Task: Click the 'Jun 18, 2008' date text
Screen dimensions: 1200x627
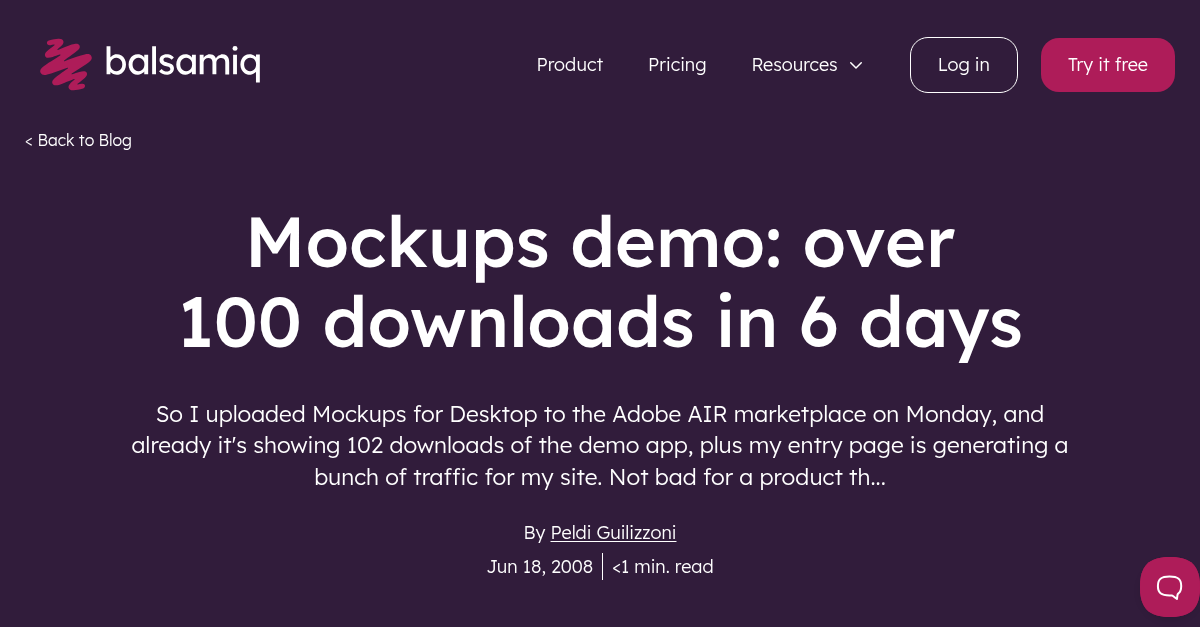Action: [x=540, y=566]
